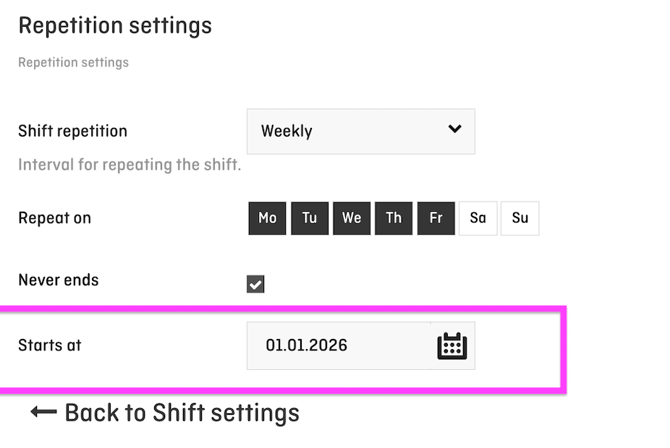This screenshot has height=448, width=670.
Task: Click the Repeat on label
Action: [x=54, y=217]
